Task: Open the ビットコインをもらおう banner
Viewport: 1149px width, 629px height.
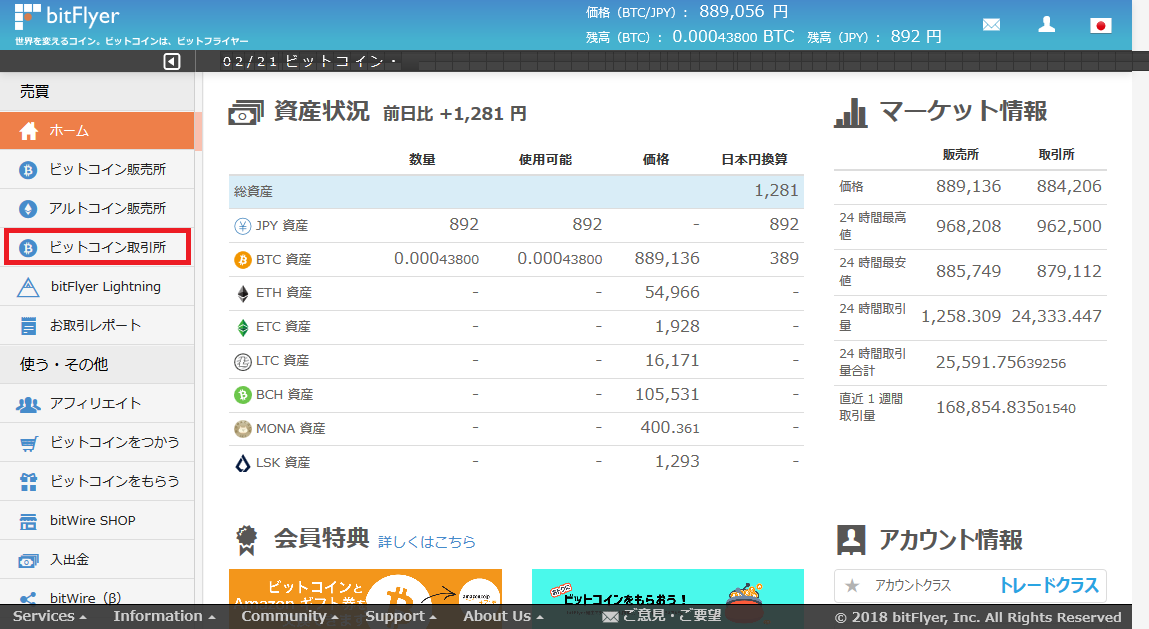Action: pyautogui.click(x=668, y=588)
